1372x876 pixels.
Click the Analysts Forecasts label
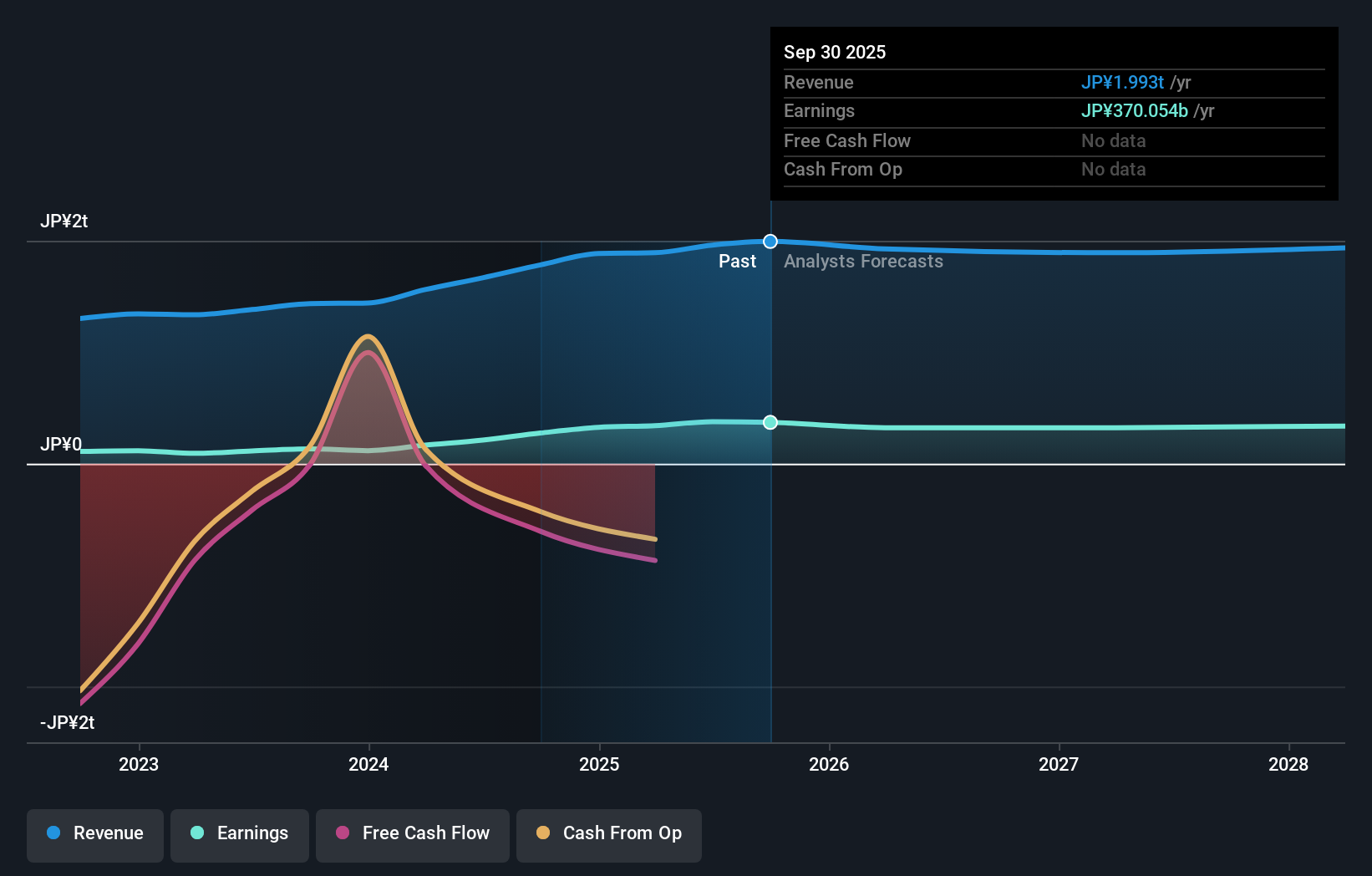863,262
